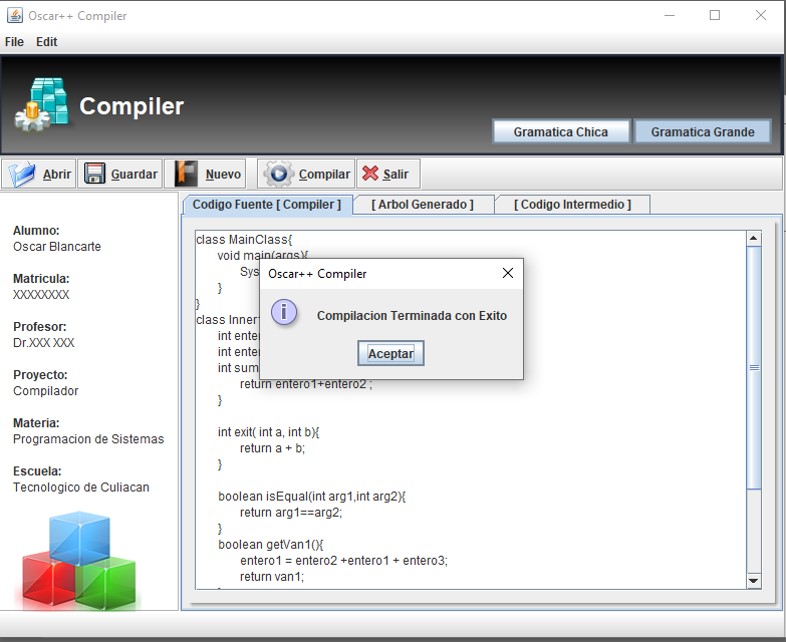Switch to [ Codigo Intermedio ] tab
Viewport: 786px width, 642px height.
(x=572, y=204)
